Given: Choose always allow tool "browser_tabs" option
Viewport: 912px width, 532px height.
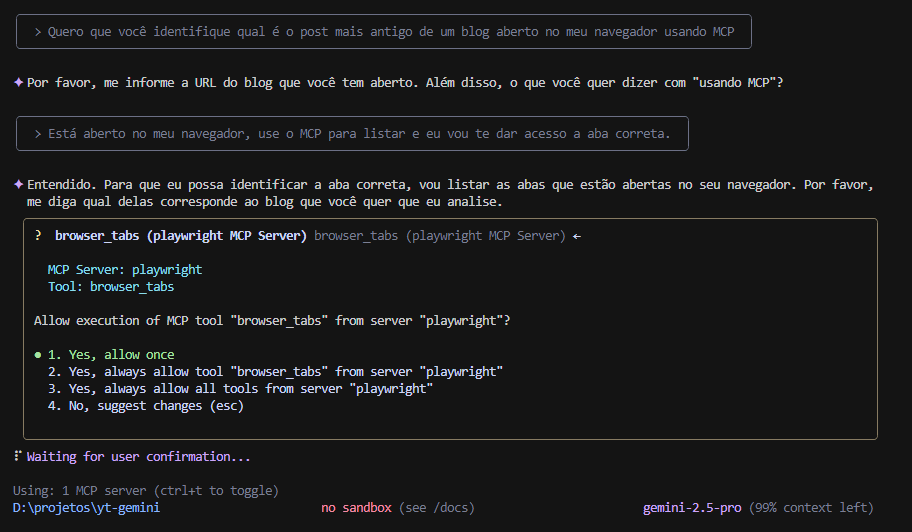Looking at the screenshot, I should click(x=275, y=372).
